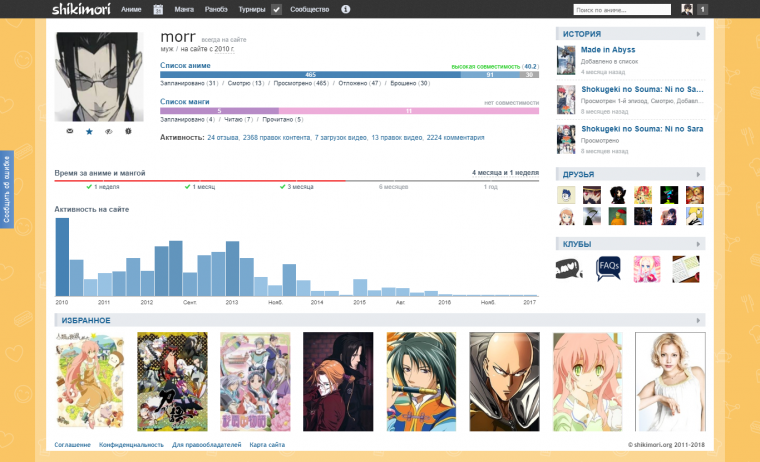This screenshot has width=760, height=462.
Task: Expand the Клубы section arrow
Action: click(x=699, y=244)
